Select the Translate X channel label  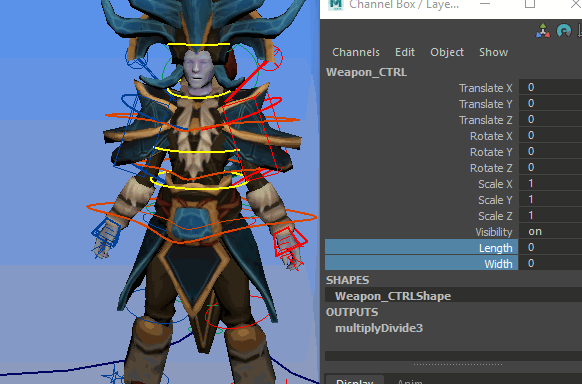click(485, 88)
